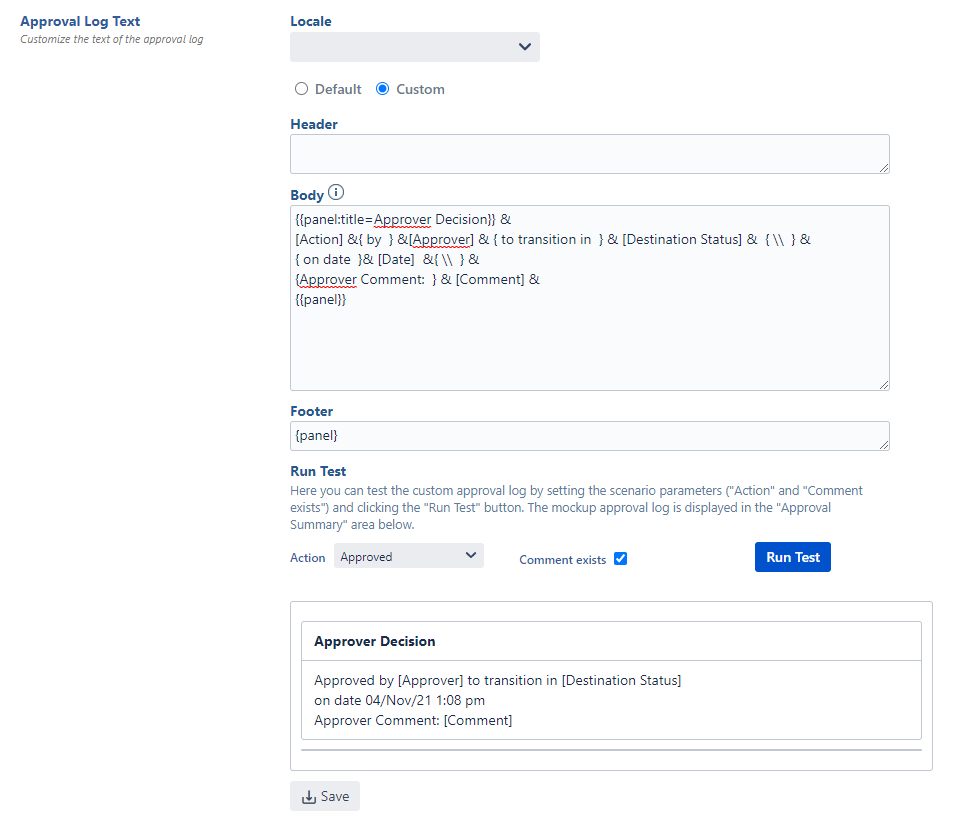Click the Approval Log Text heading
977x823 pixels.
[80, 21]
